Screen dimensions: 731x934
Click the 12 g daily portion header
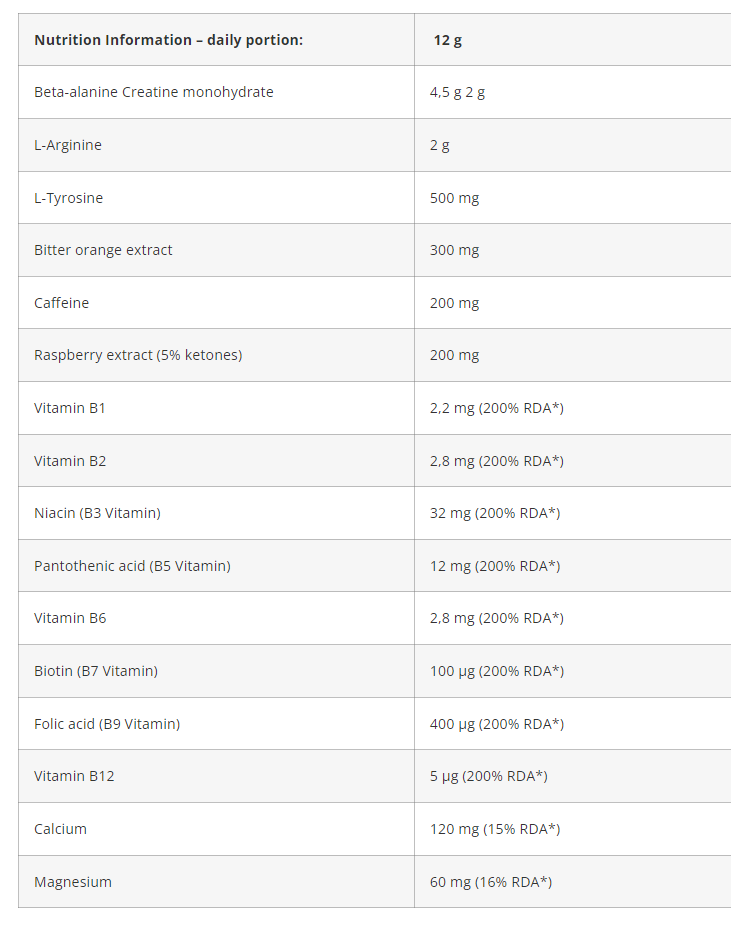tap(447, 40)
